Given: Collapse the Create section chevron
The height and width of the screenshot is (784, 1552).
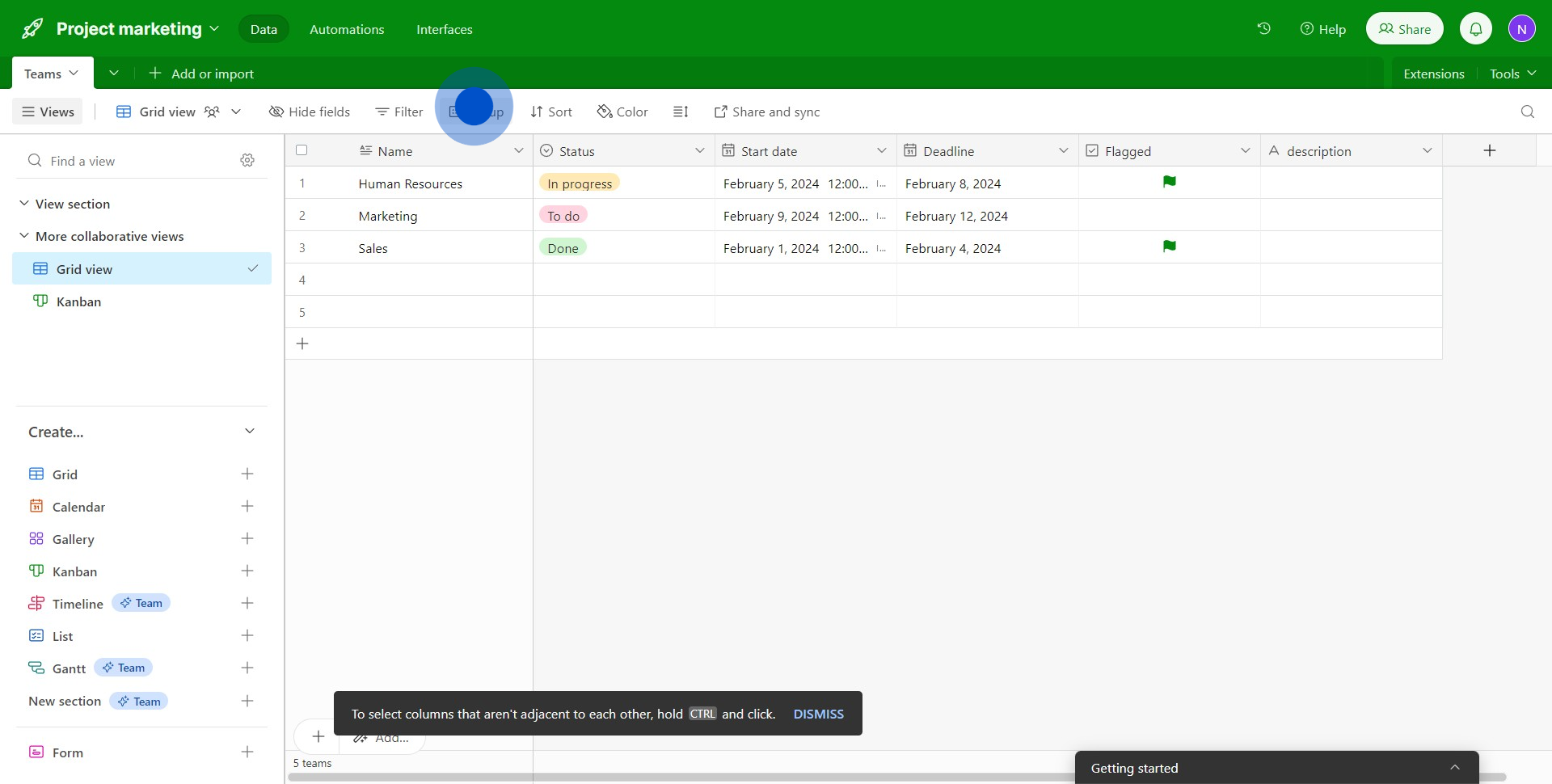Looking at the screenshot, I should tap(250, 432).
